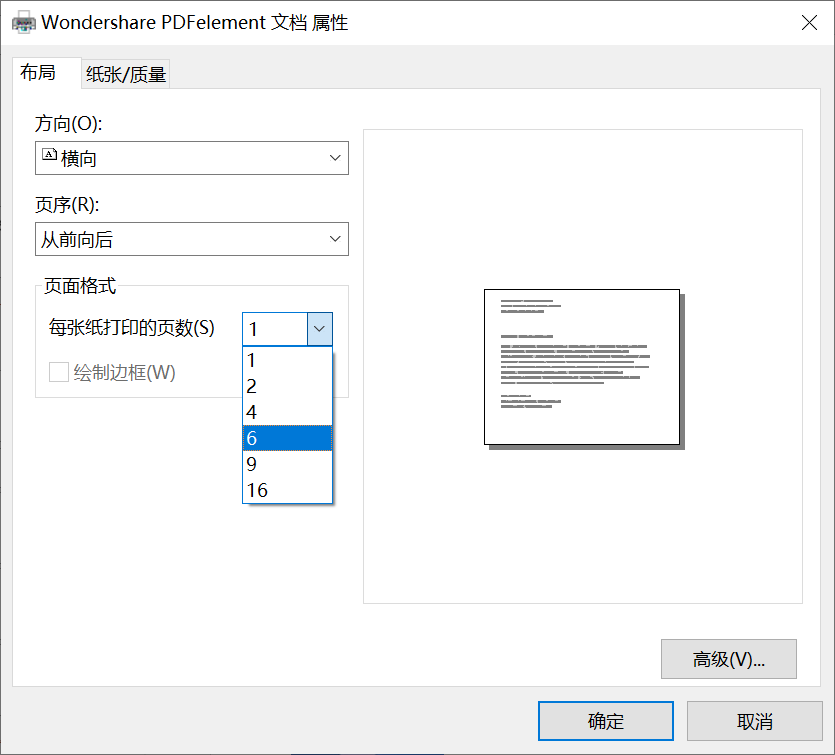
Task: Close the document properties dialog
Action: point(809,22)
